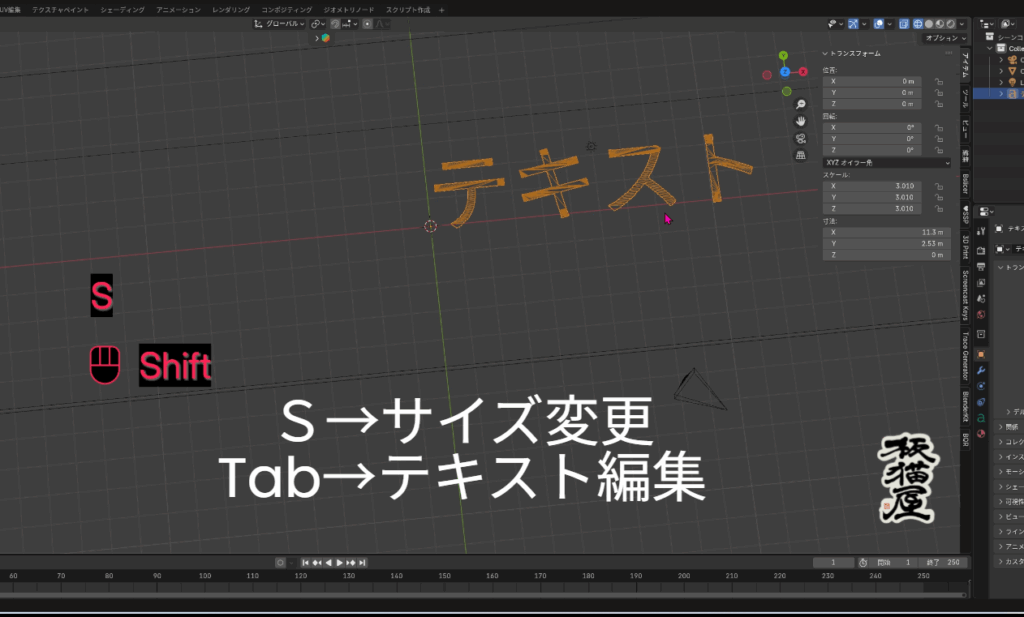The width and height of the screenshot is (1024, 617).
Task: Toggle camera view with the camera icon
Action: 800,138
